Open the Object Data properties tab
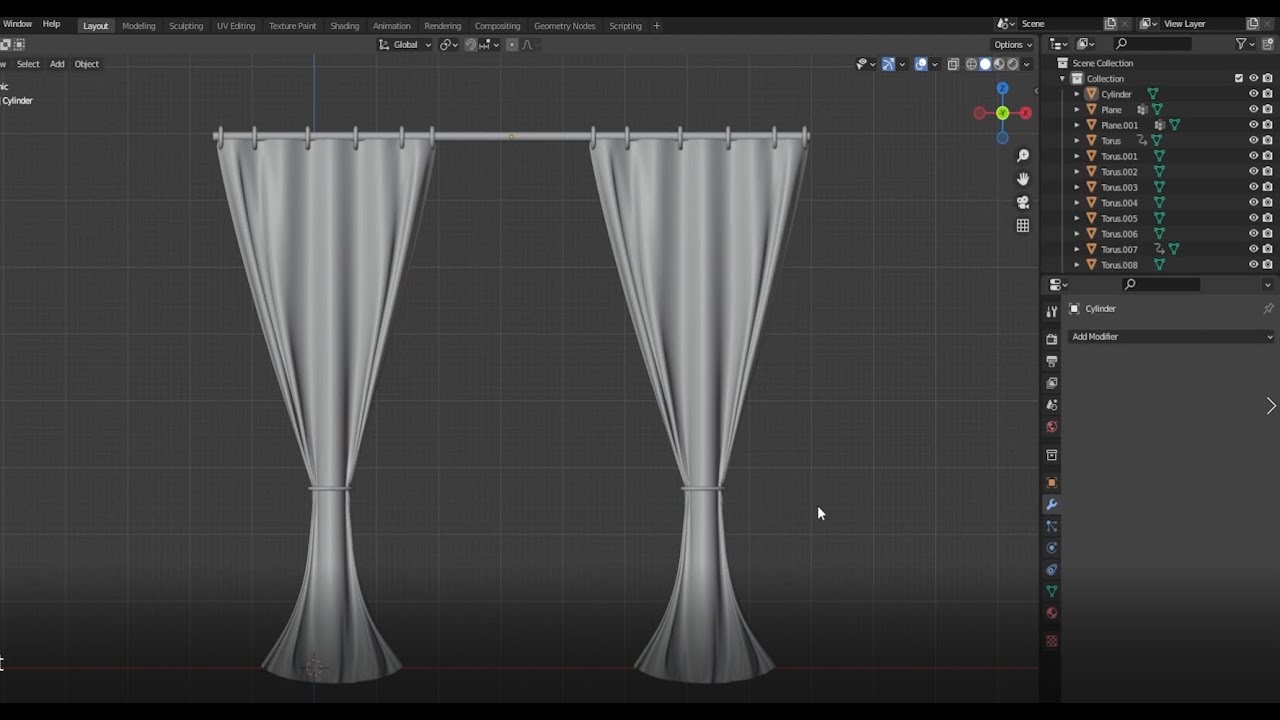The image size is (1280, 720). 1051,591
